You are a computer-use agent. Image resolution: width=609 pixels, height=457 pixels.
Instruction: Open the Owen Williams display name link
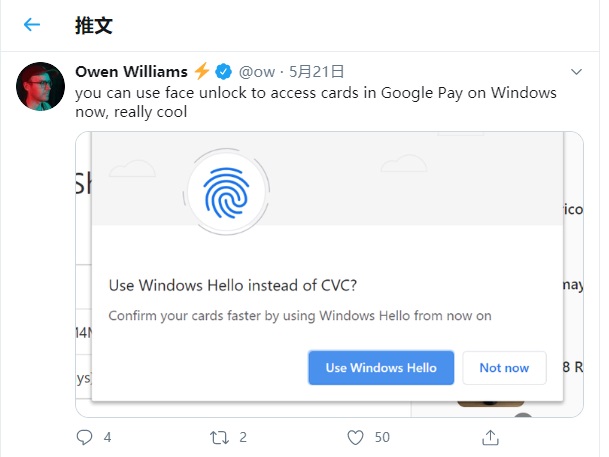pos(131,72)
